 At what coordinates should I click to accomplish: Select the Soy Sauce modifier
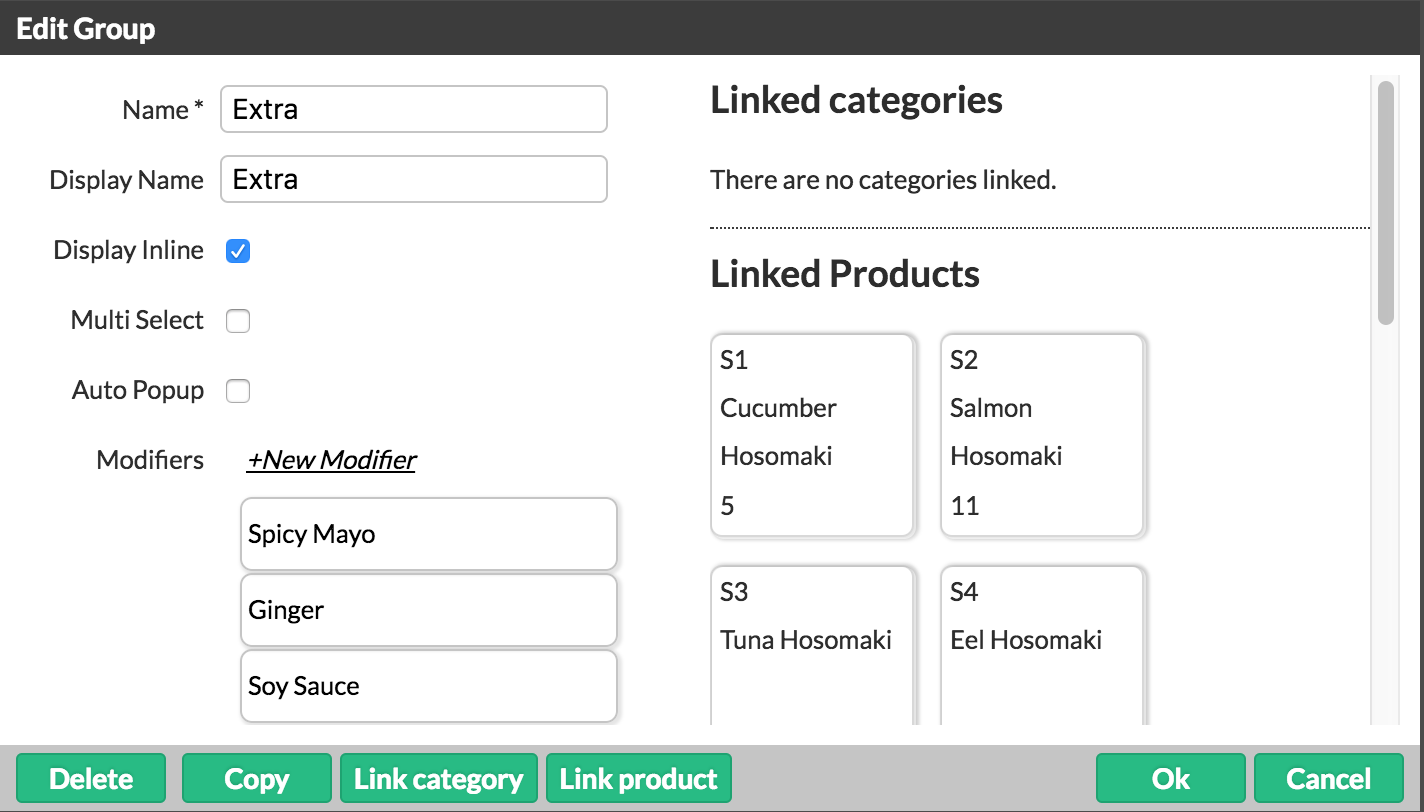click(429, 686)
